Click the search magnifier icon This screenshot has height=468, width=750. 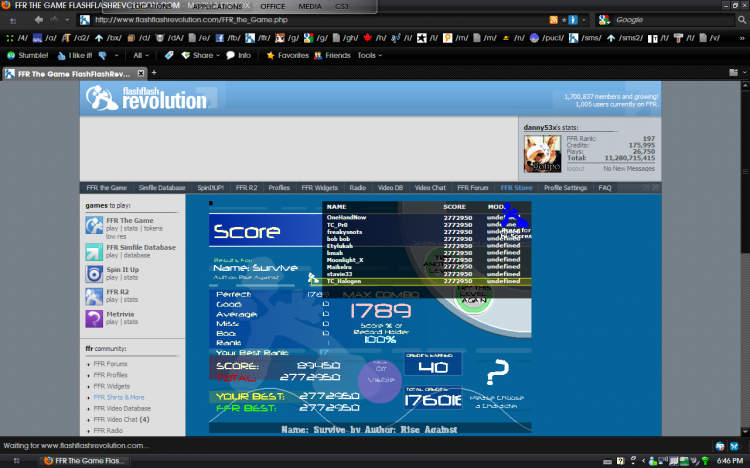tap(742, 20)
